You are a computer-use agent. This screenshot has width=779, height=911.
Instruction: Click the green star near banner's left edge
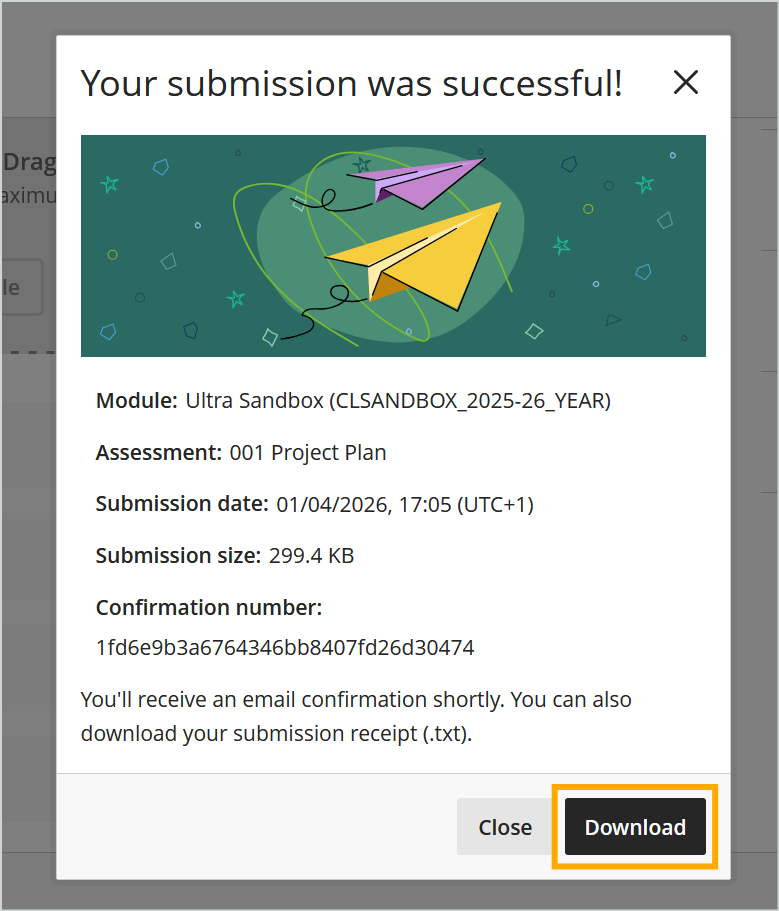point(109,184)
